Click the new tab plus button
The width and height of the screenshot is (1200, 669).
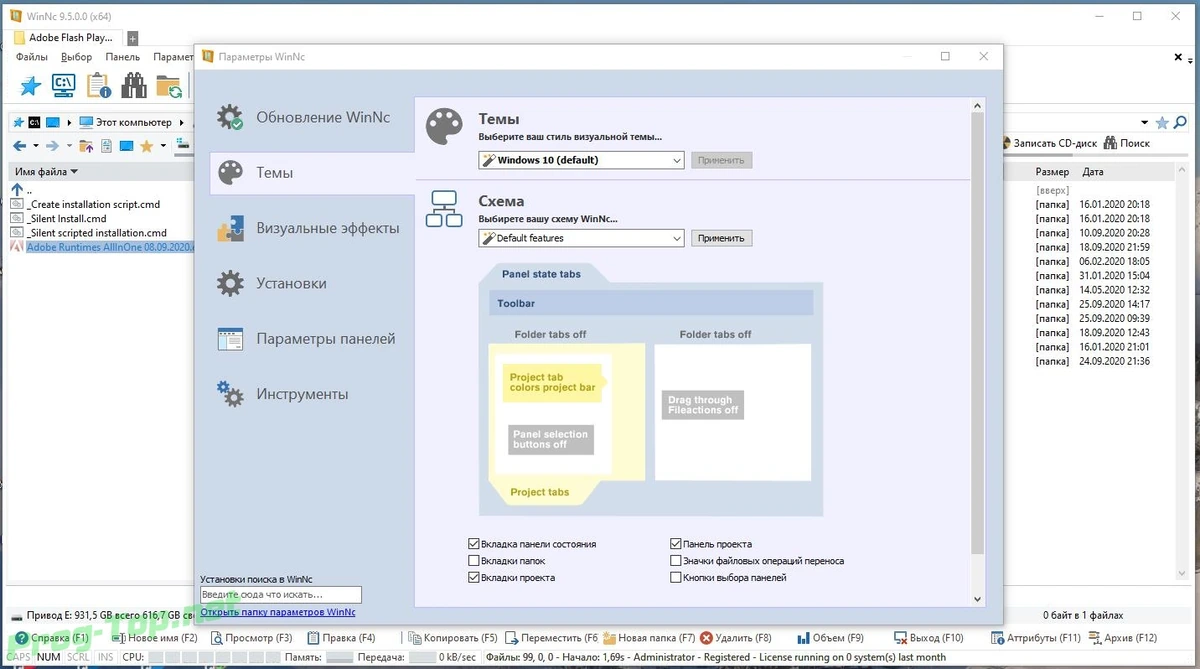(x=132, y=38)
